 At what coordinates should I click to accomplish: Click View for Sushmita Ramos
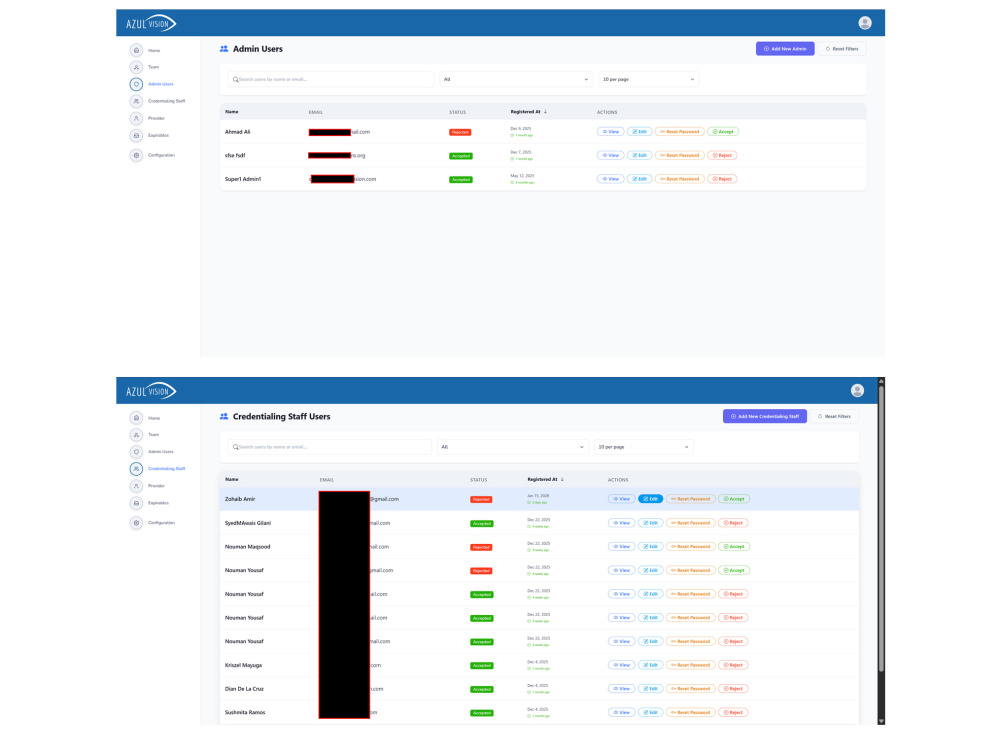(x=621, y=712)
